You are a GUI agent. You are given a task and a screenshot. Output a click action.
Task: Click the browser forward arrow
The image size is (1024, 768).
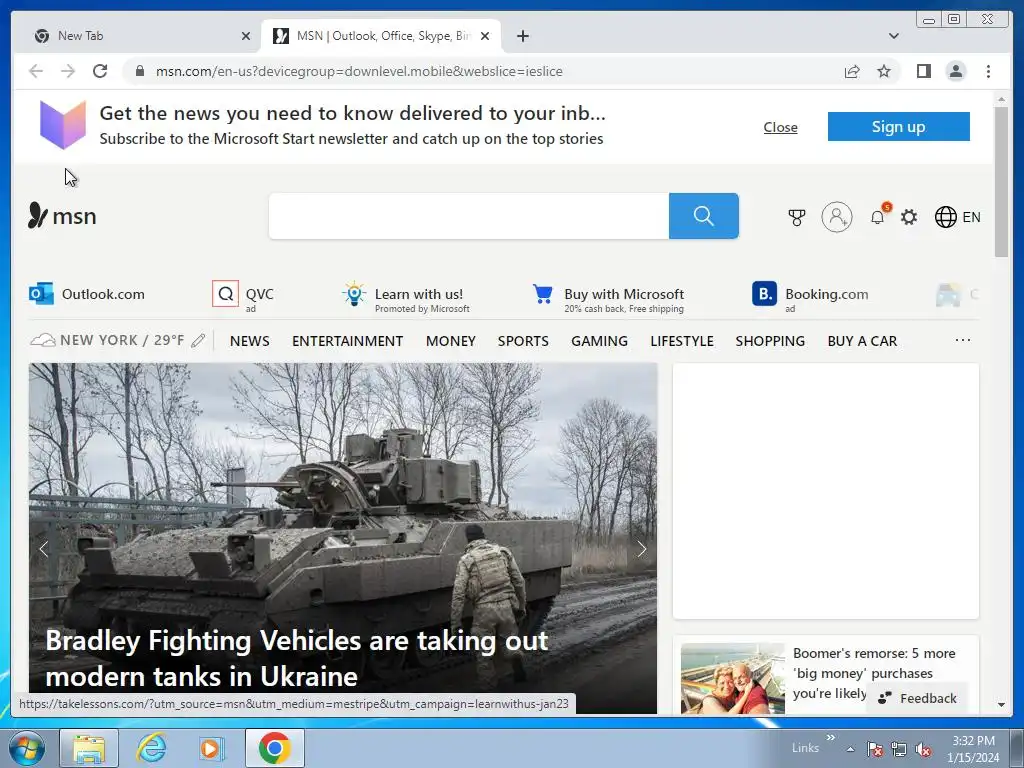(68, 71)
